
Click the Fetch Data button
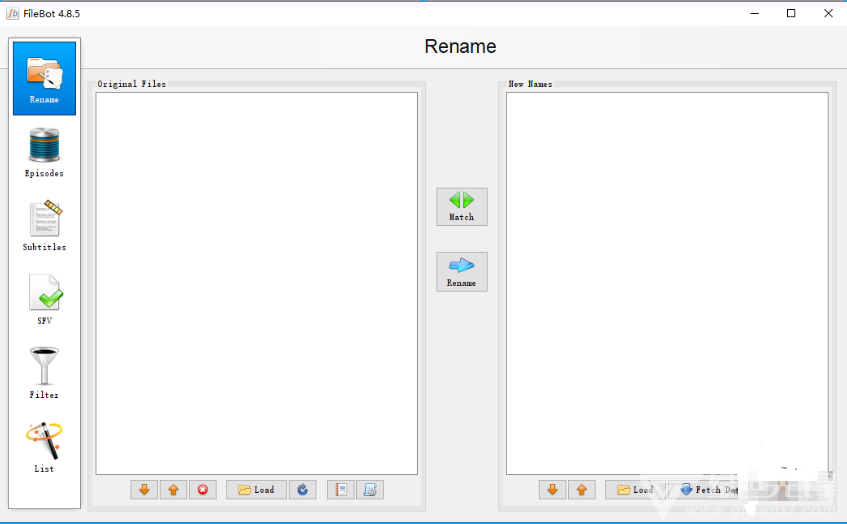(709, 490)
